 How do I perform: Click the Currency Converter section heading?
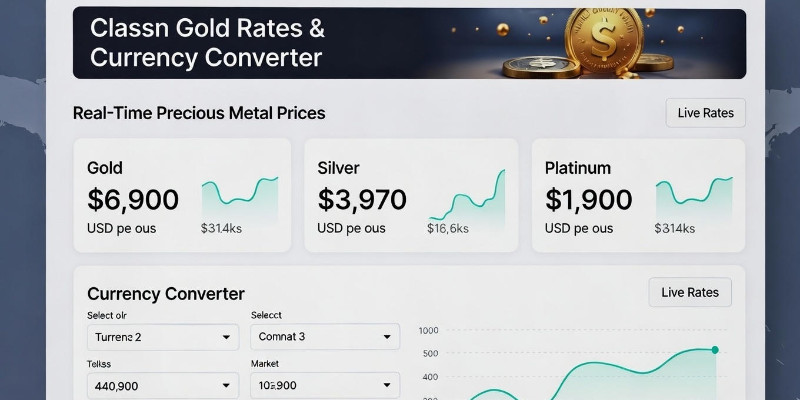tap(166, 294)
